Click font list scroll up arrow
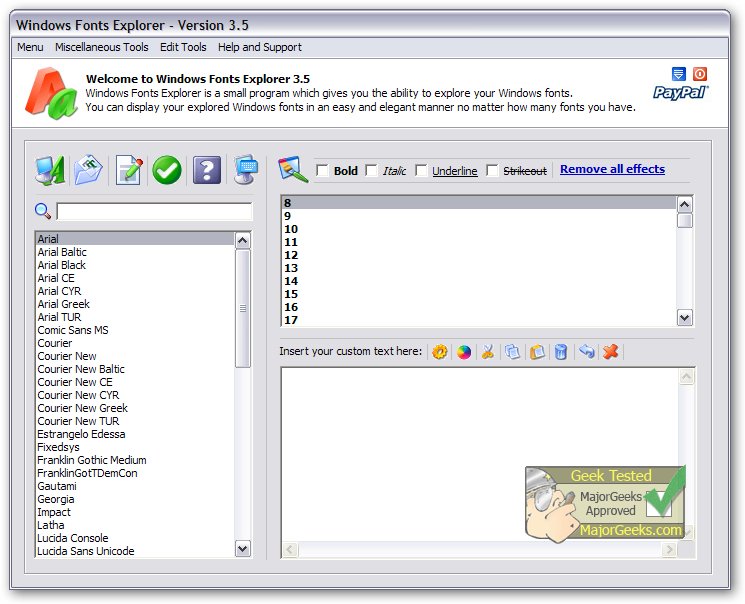Image resolution: width=745 pixels, height=604 pixels. click(x=242, y=240)
